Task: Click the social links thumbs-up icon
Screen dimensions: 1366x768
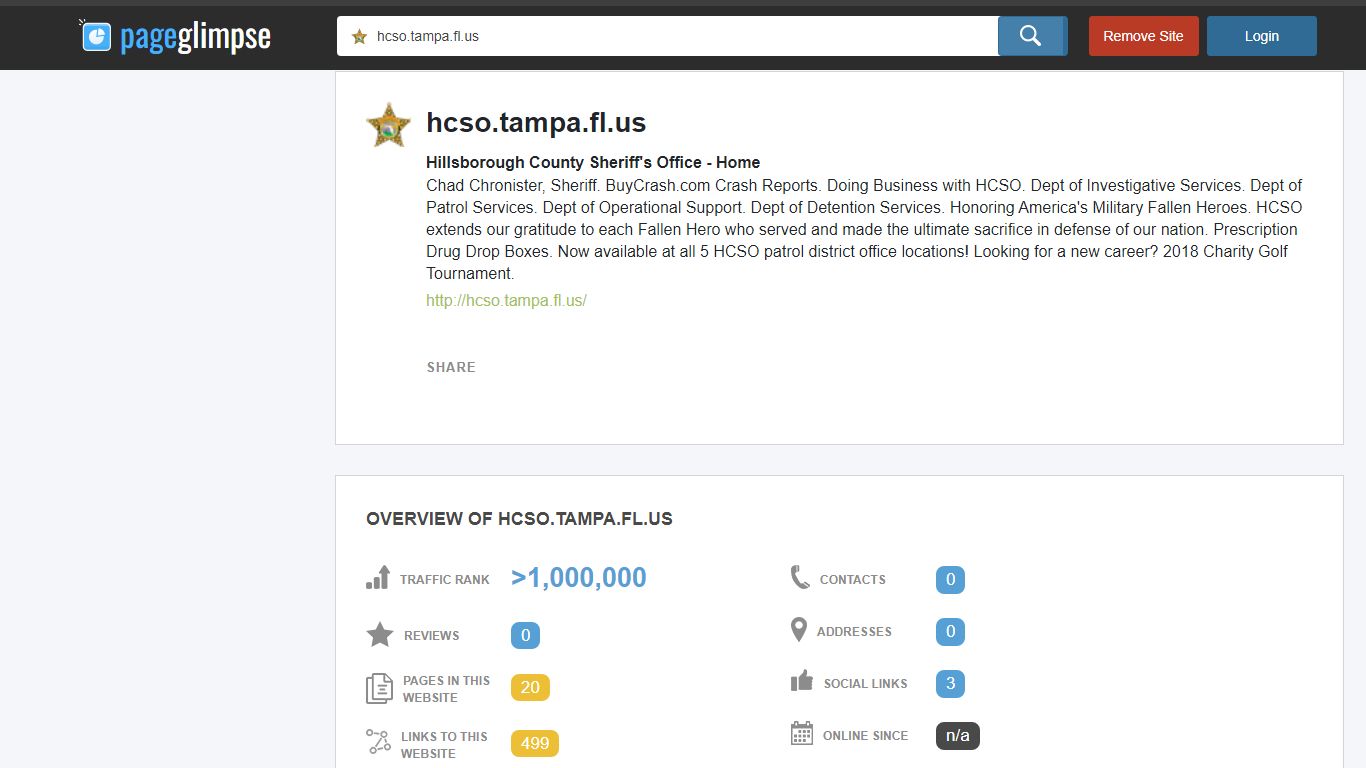Action: point(802,681)
